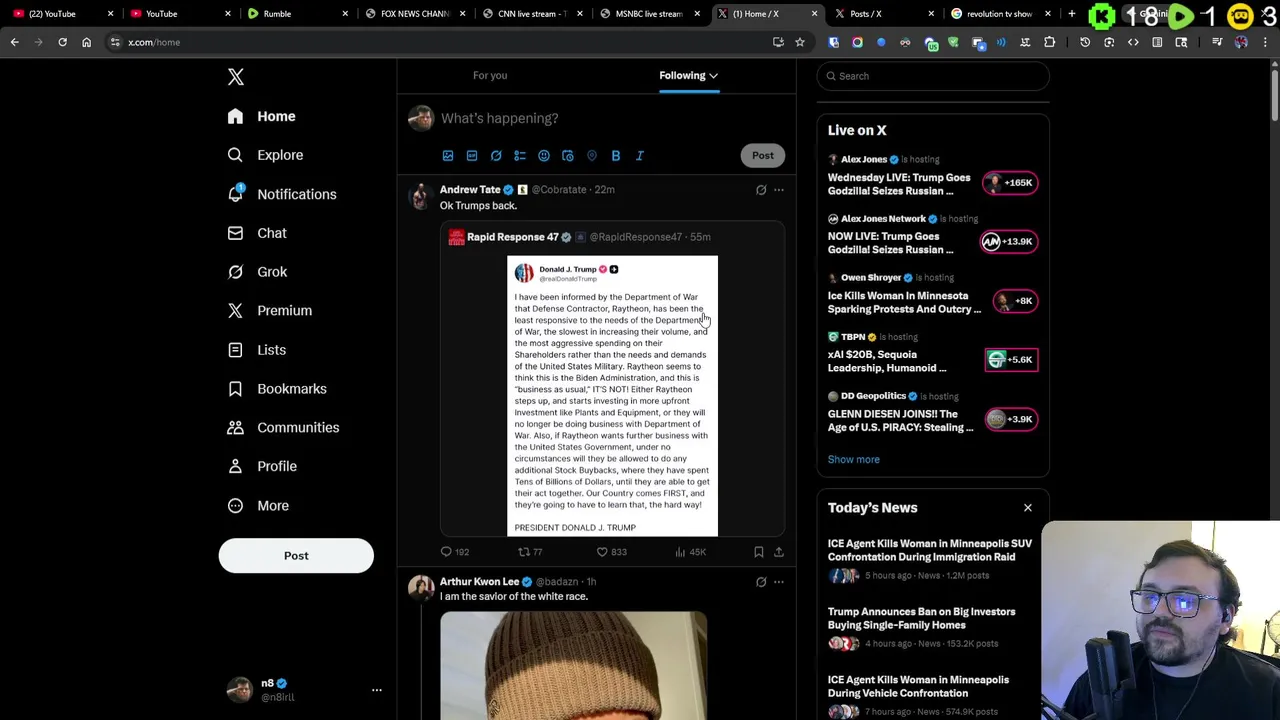Image resolution: width=1280 pixels, height=720 pixels.
Task: Open Home in the sidebar
Action: point(262,117)
